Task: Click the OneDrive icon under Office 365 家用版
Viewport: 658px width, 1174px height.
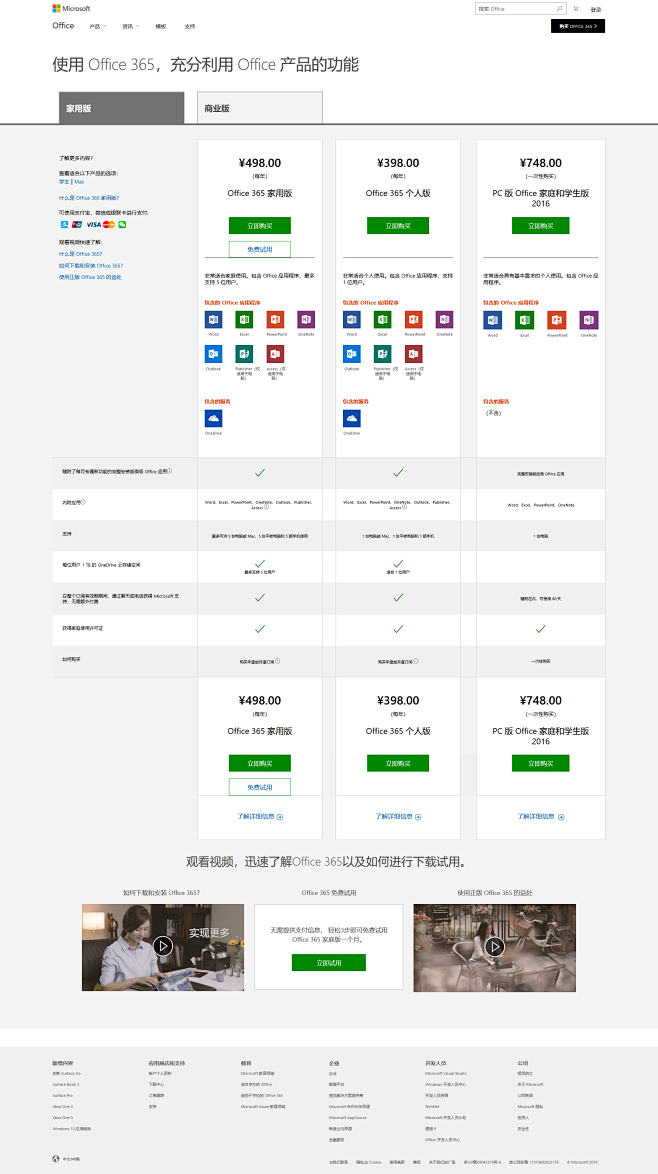Action: coord(213,419)
